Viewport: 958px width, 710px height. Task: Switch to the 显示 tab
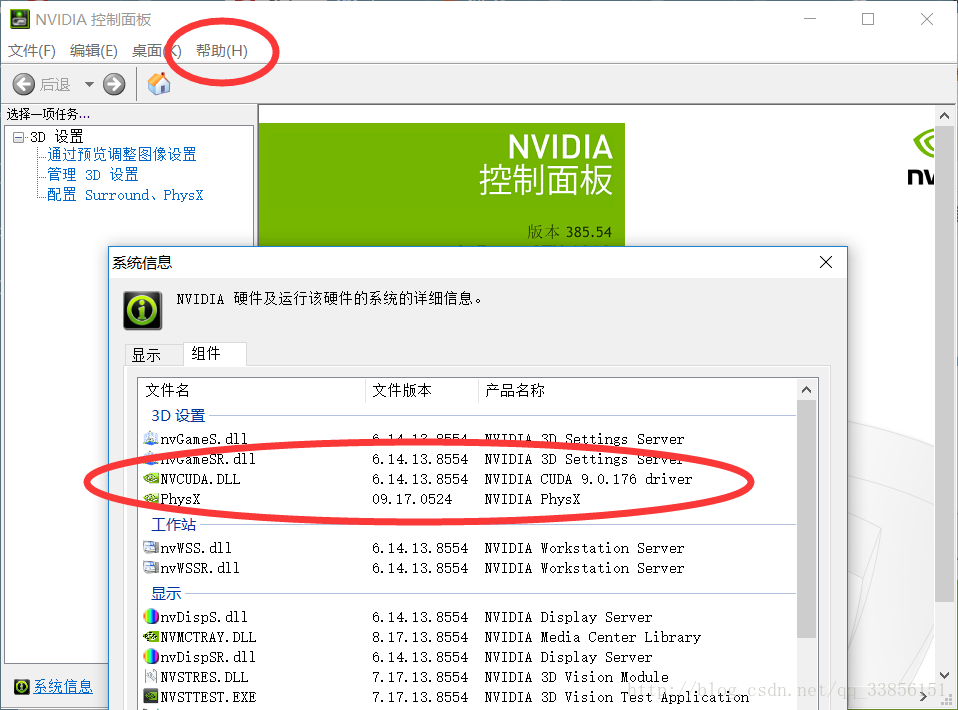(x=147, y=355)
